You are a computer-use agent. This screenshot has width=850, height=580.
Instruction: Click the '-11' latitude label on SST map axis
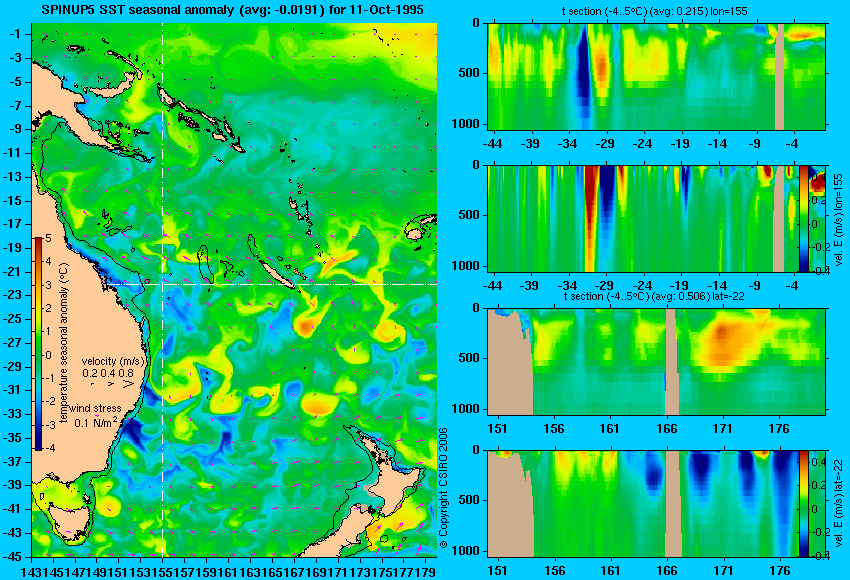tap(14, 153)
